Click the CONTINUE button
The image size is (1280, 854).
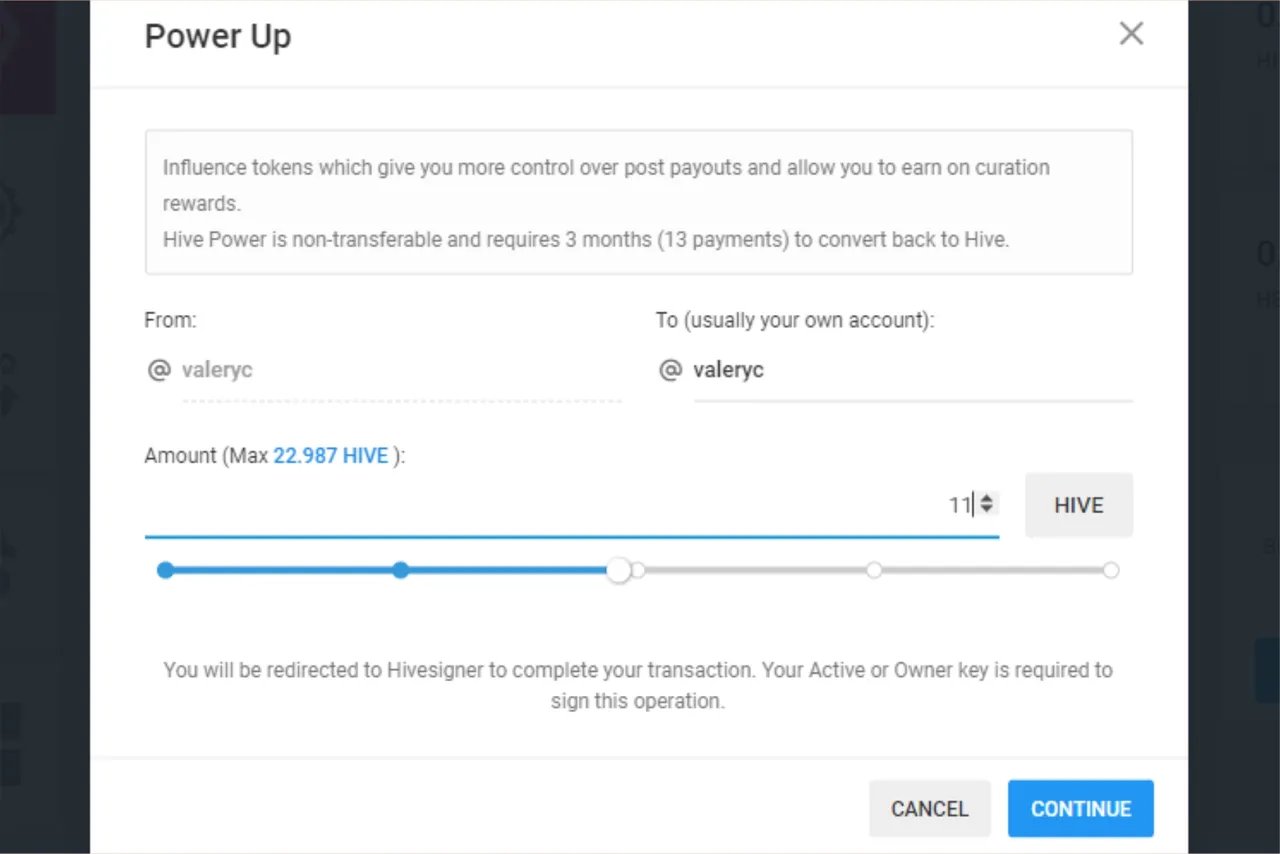pyautogui.click(x=1081, y=808)
